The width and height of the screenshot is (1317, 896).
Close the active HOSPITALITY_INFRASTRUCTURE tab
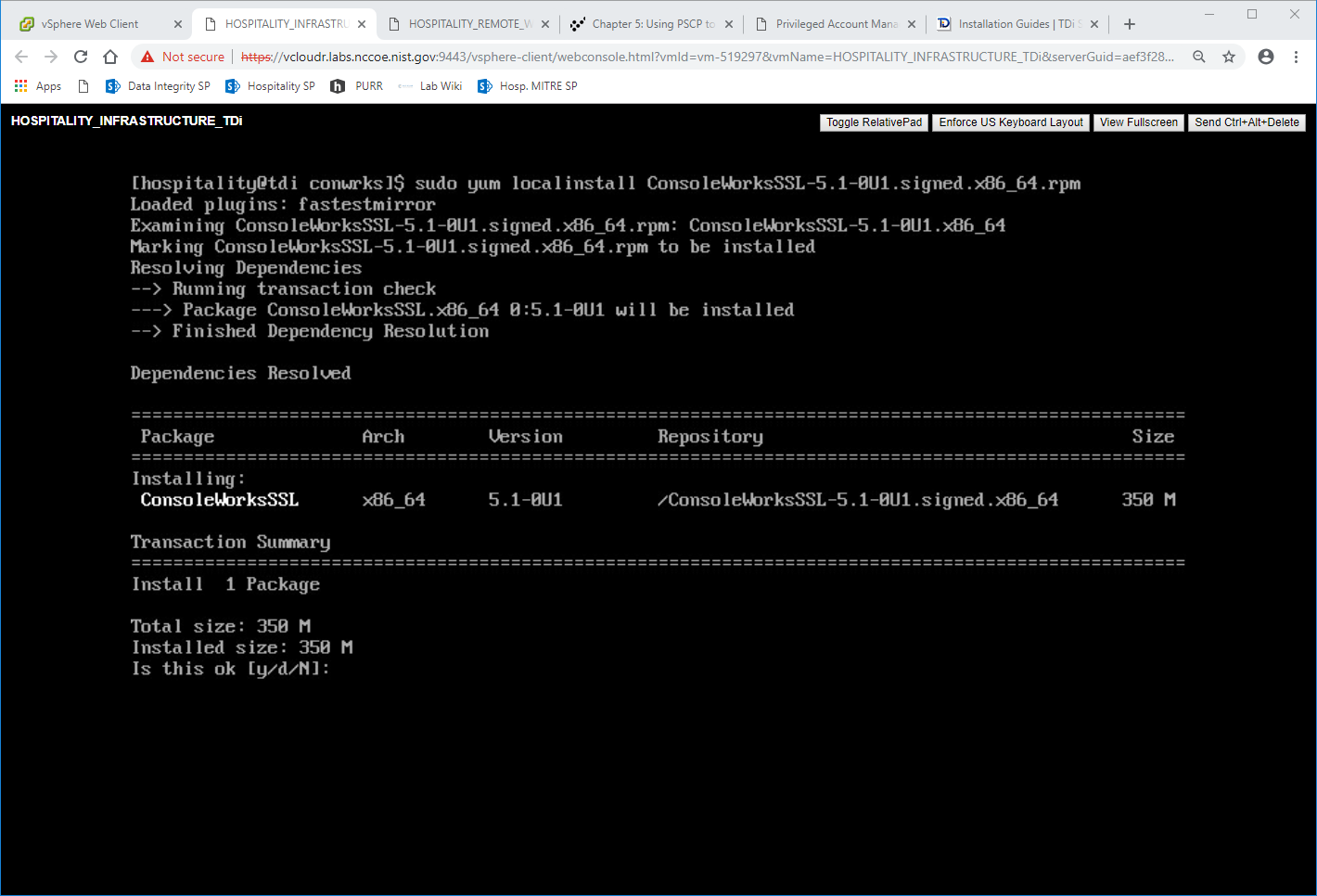pos(362,24)
